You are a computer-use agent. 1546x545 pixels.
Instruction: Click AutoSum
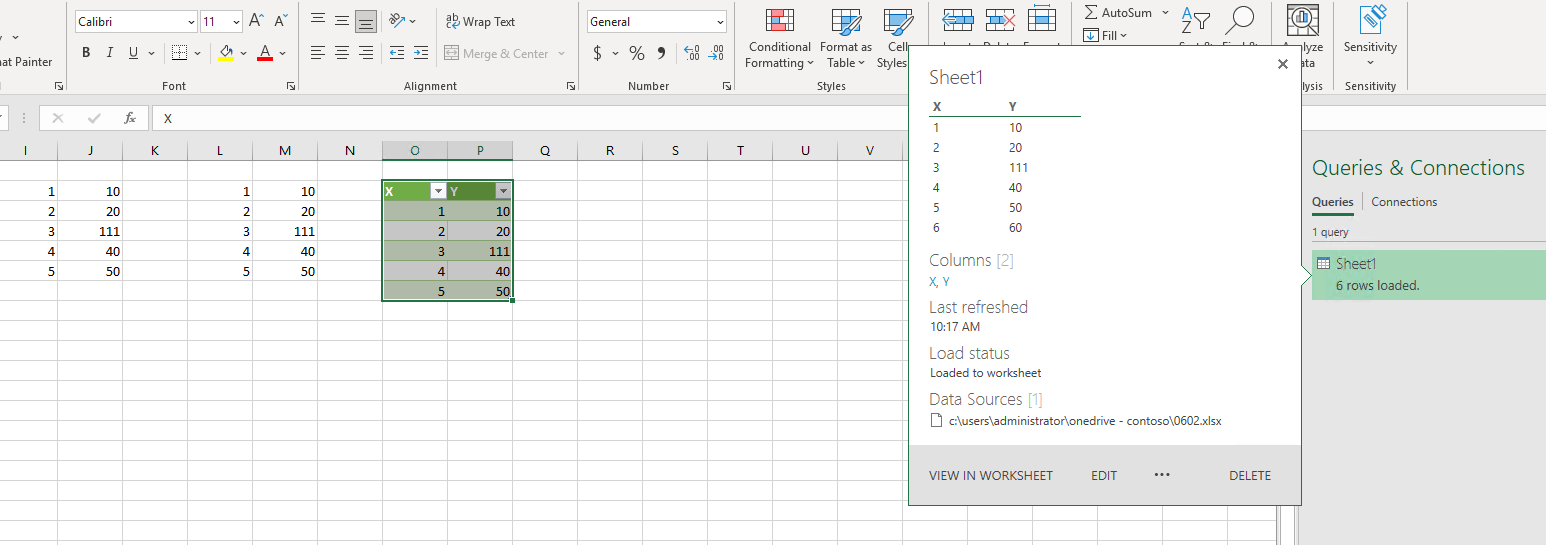1117,13
